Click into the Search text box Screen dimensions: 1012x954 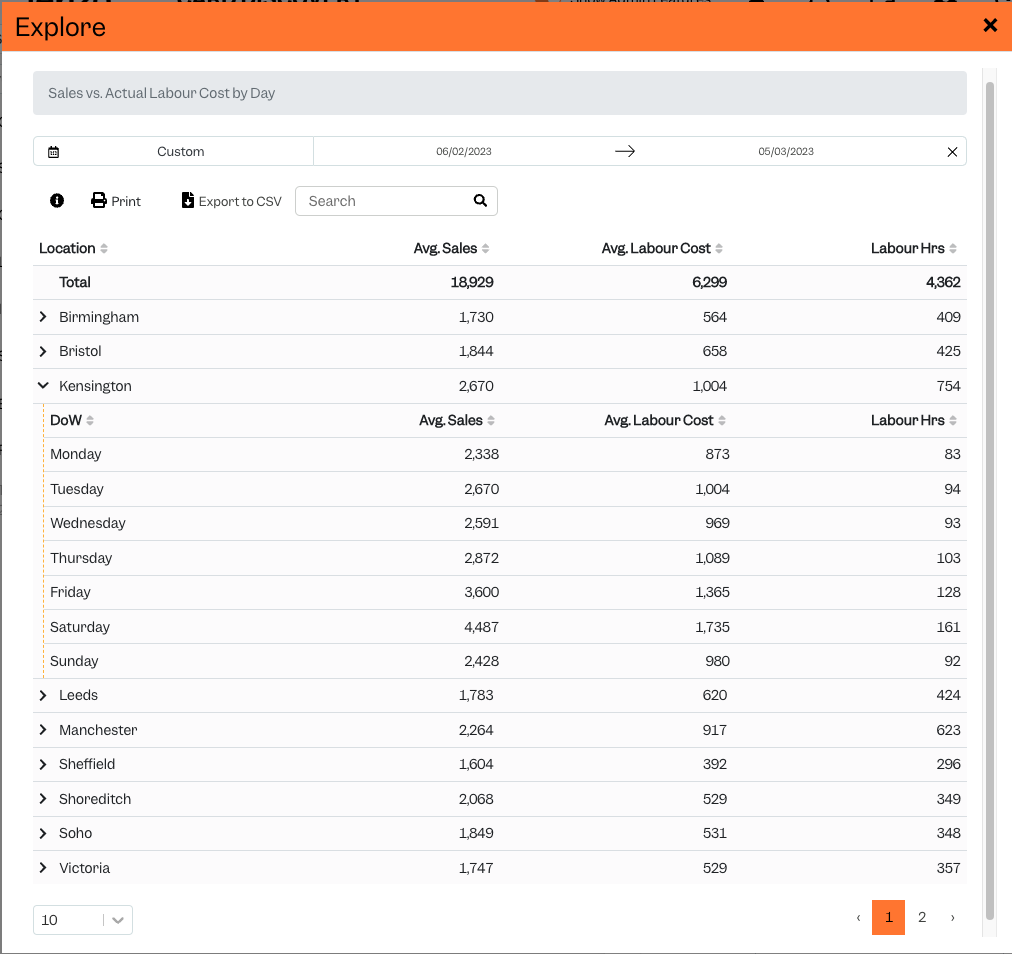pos(387,201)
